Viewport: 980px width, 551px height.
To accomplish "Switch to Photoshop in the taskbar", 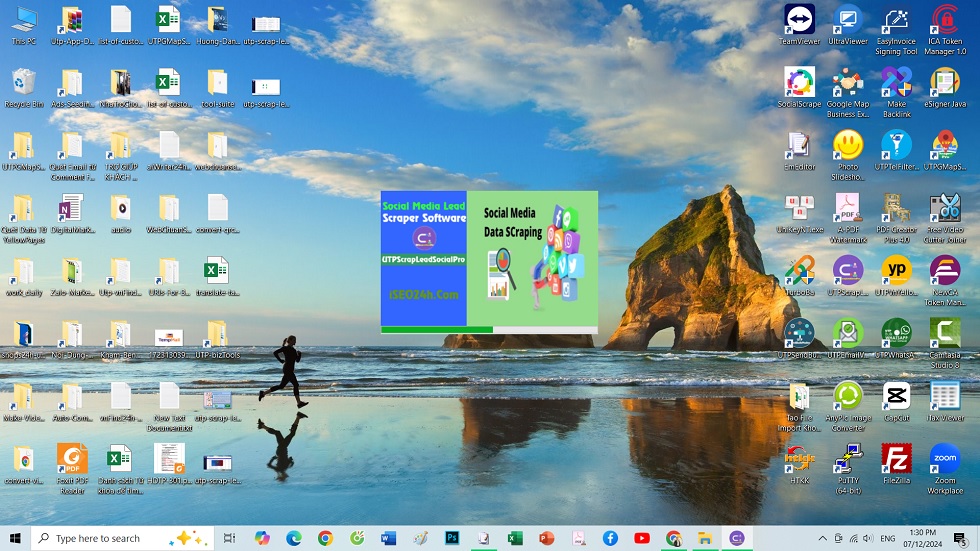I will tap(452, 538).
